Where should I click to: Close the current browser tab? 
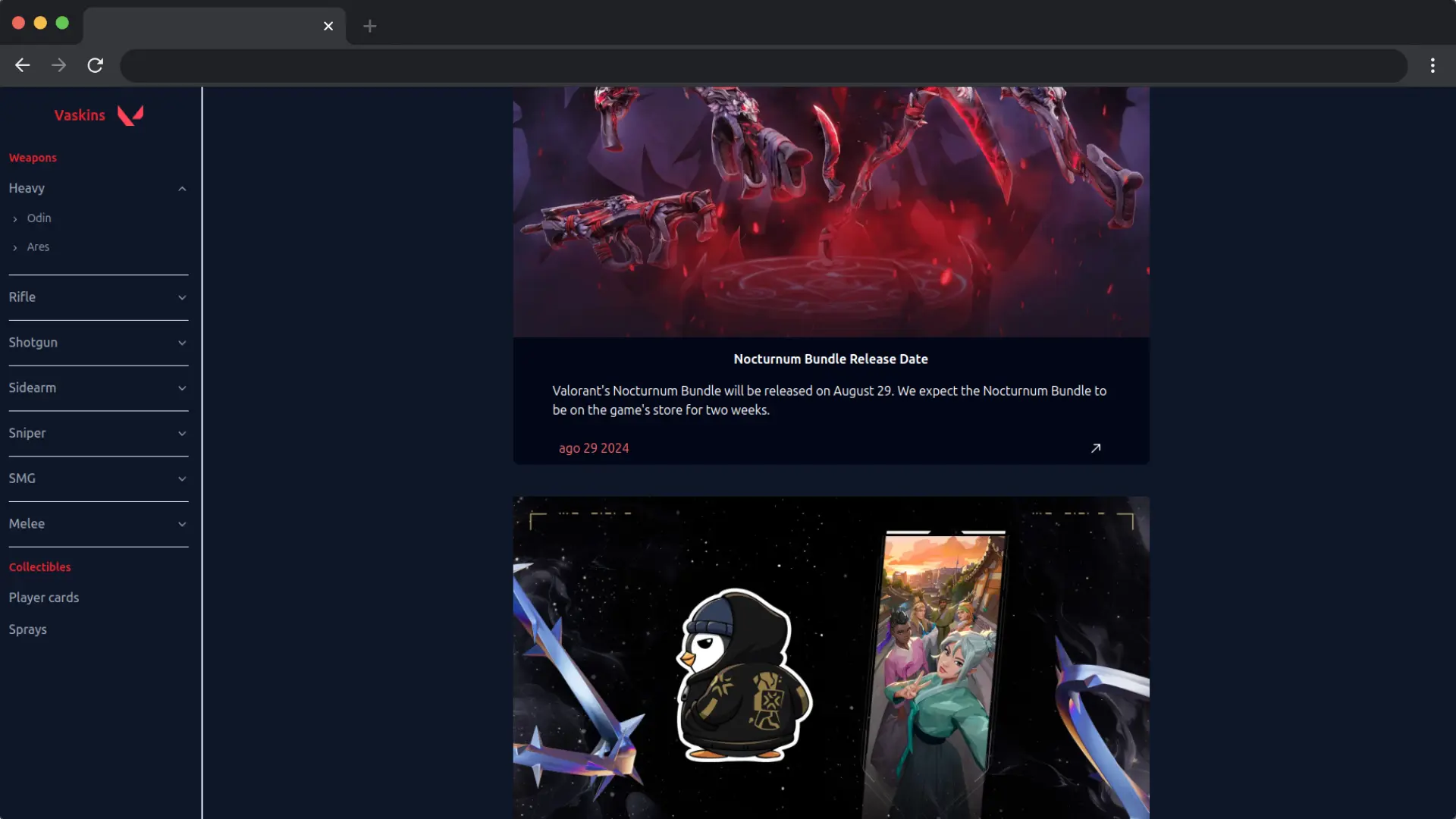coord(328,26)
